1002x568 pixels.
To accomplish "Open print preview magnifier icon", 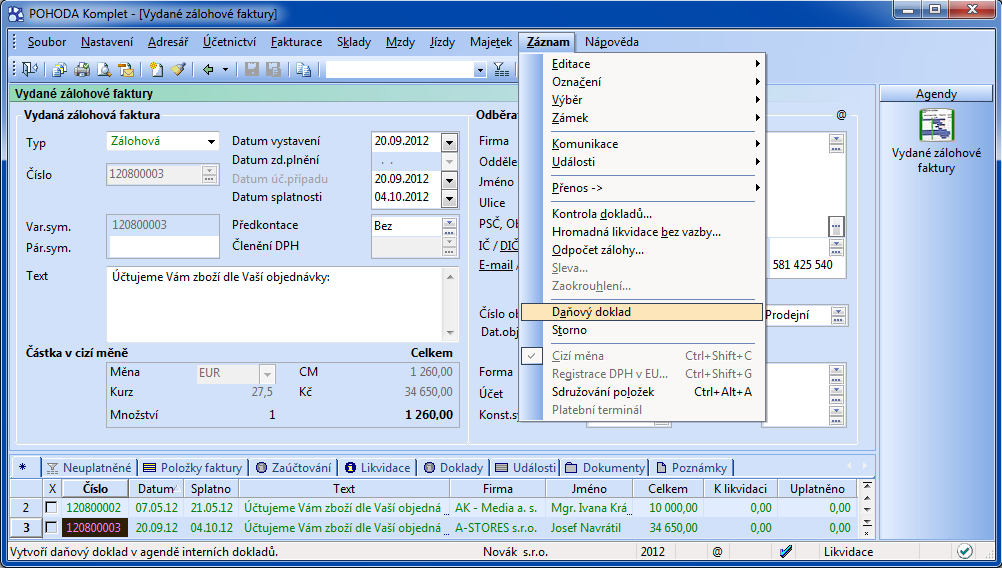I will [x=104, y=69].
